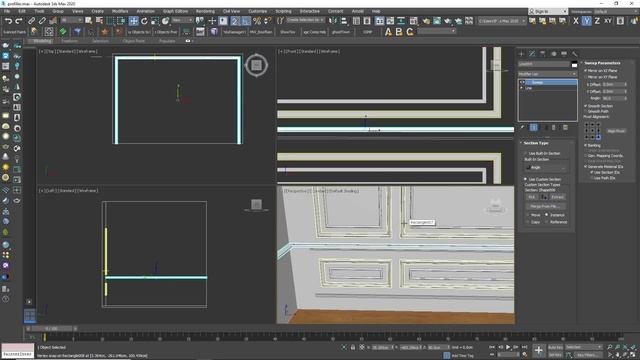Activate the Select and Scale tool
Image resolution: width=640 pixels, height=360 pixels.
155,21
